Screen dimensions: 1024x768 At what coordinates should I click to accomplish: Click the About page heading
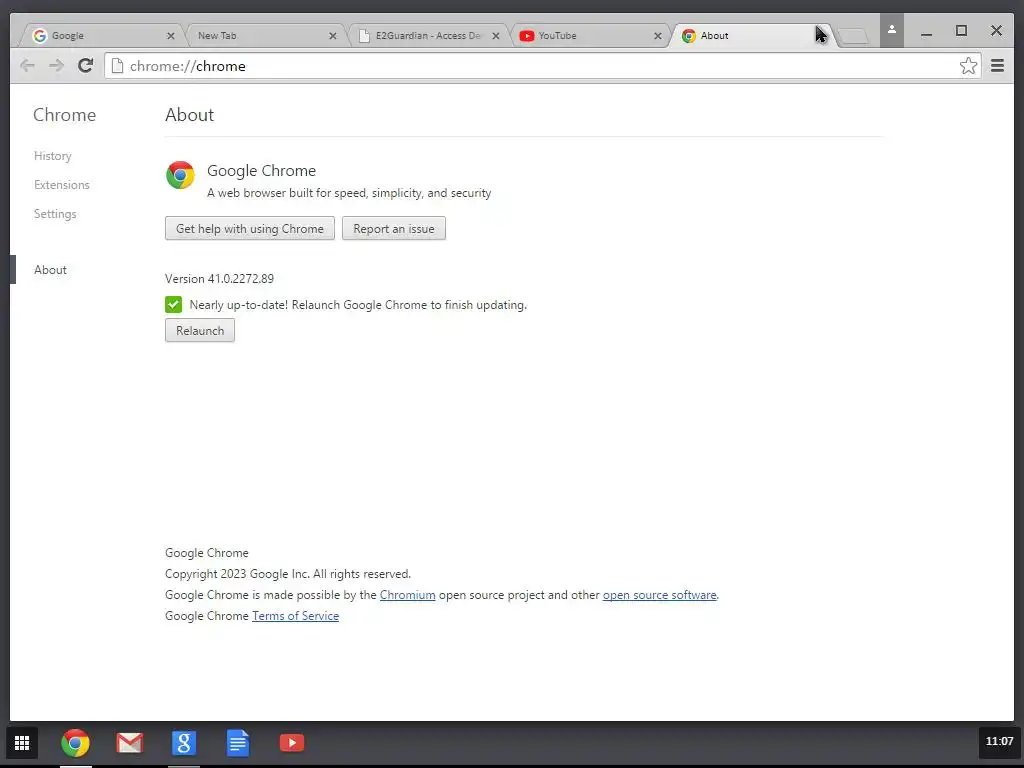click(x=189, y=115)
